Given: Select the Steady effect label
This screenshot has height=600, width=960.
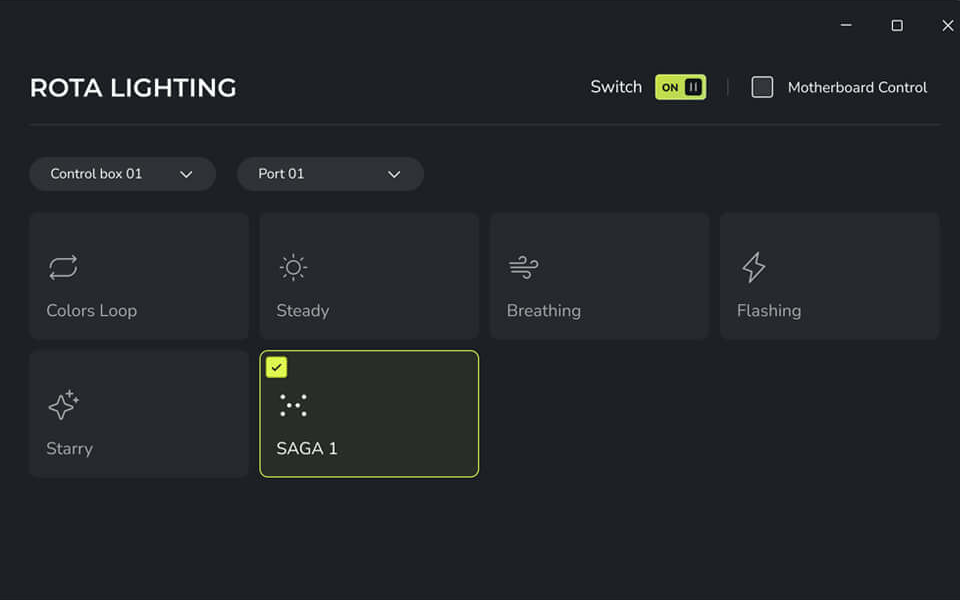Looking at the screenshot, I should pyautogui.click(x=302, y=310).
